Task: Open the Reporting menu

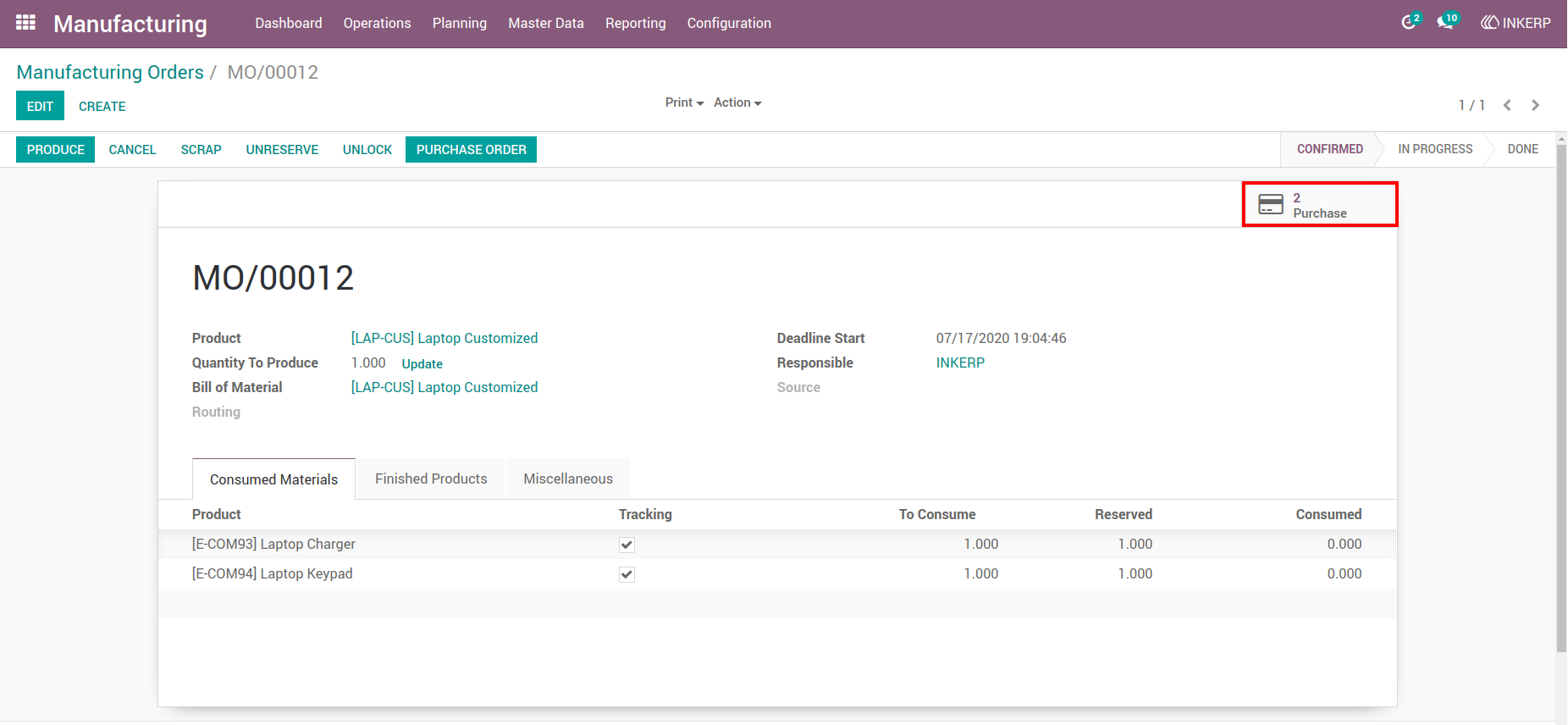Action: pos(636,23)
